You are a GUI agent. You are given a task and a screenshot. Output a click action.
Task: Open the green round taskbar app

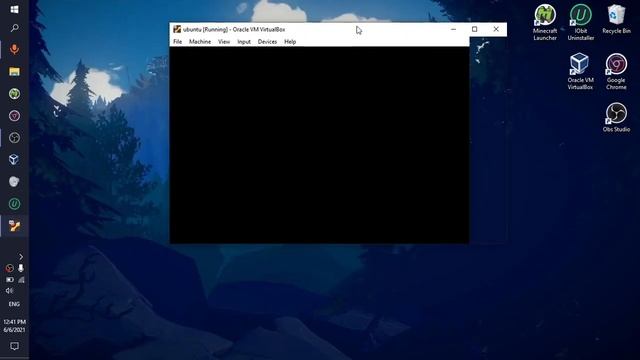click(x=14, y=94)
